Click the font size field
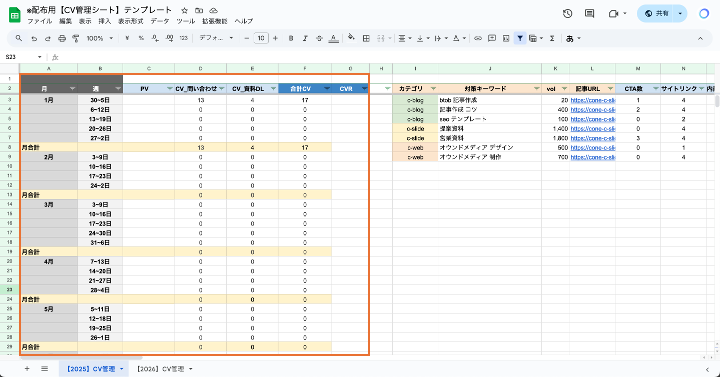The height and width of the screenshot is (377, 720). tap(261, 39)
